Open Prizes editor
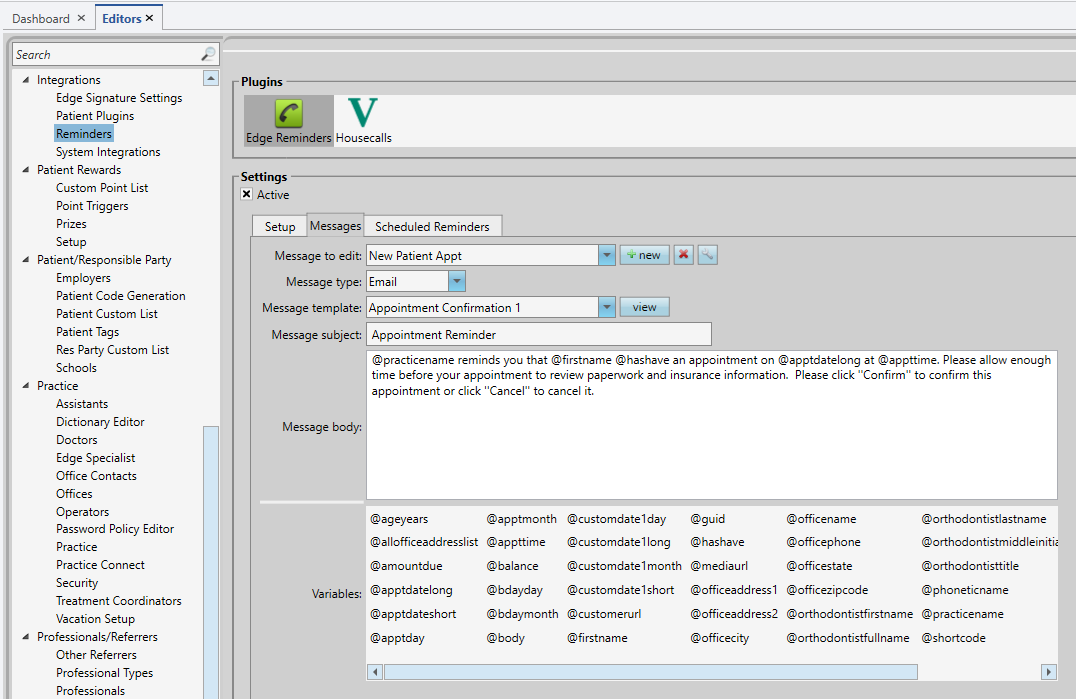The height and width of the screenshot is (699, 1076). click(71, 224)
